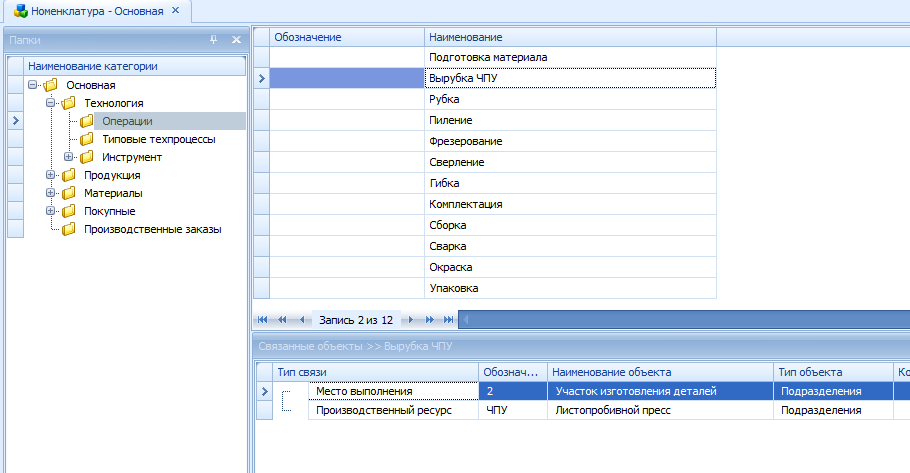Click folder icon of Производственные заказы
This screenshot has height=473, width=910.
click(x=68, y=229)
